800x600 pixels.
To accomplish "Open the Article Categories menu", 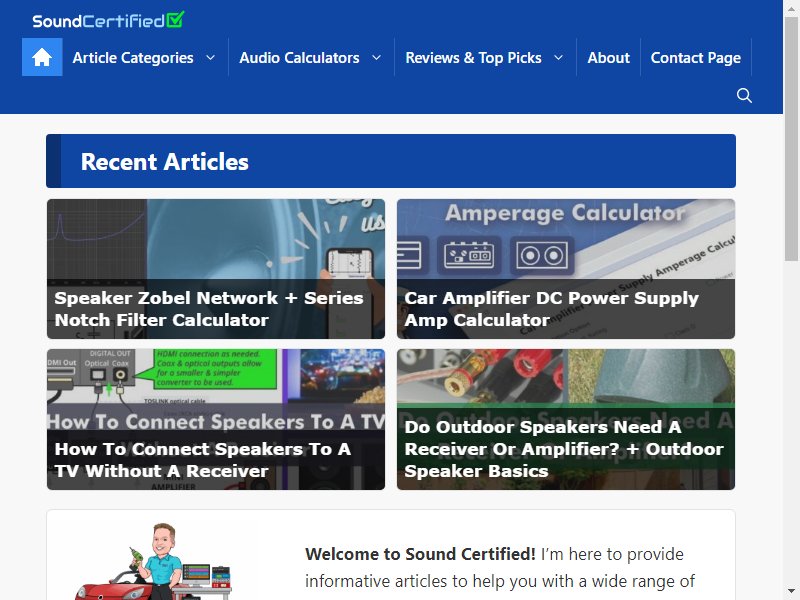I will coord(133,58).
